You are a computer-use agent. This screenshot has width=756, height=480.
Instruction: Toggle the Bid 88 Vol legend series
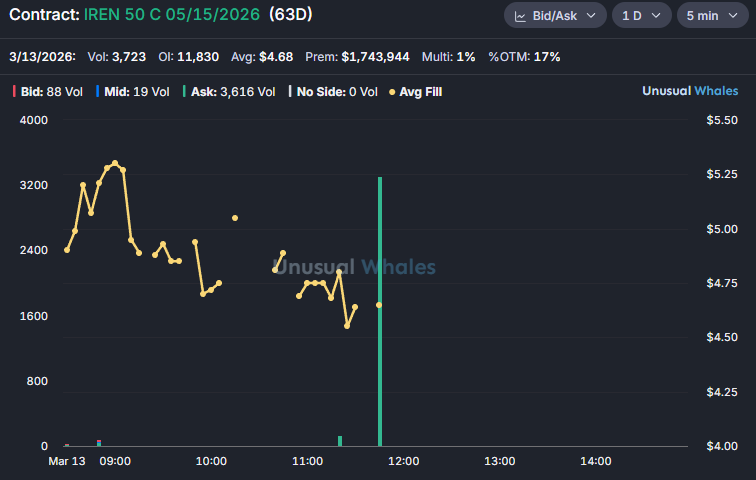(x=48, y=92)
